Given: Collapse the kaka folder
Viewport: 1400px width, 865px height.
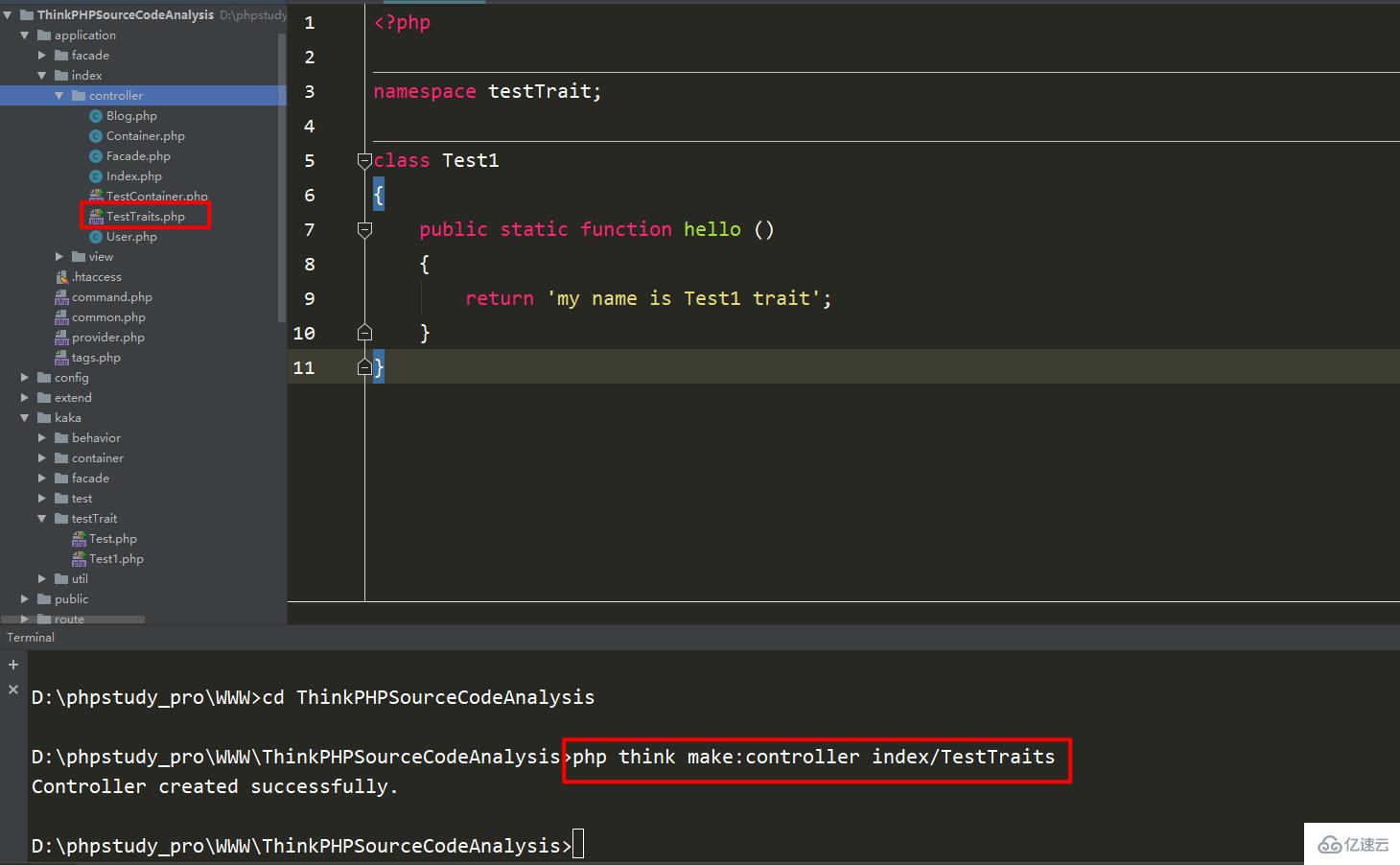Looking at the screenshot, I should 25,418.
